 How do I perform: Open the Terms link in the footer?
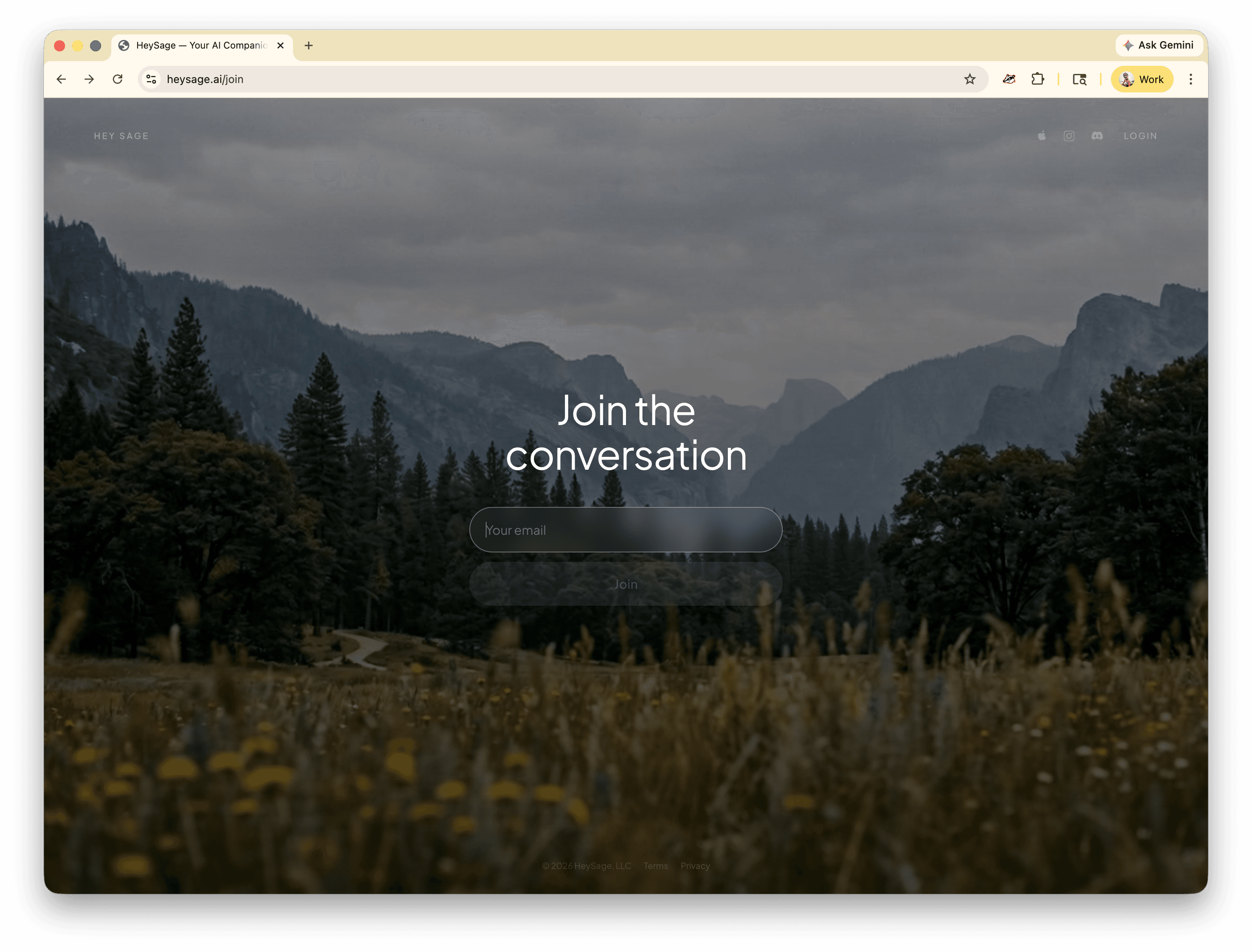[x=655, y=865]
